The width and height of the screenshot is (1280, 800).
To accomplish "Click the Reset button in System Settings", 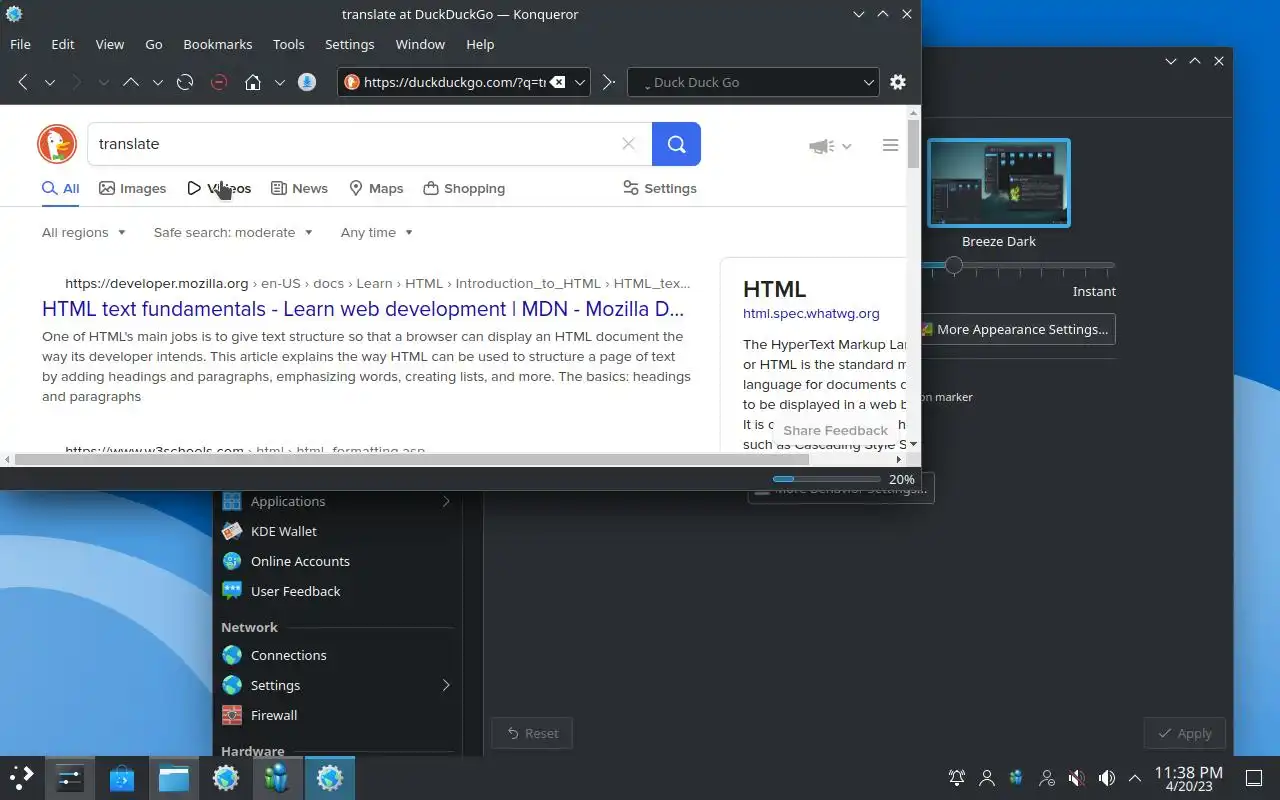I will click(532, 733).
